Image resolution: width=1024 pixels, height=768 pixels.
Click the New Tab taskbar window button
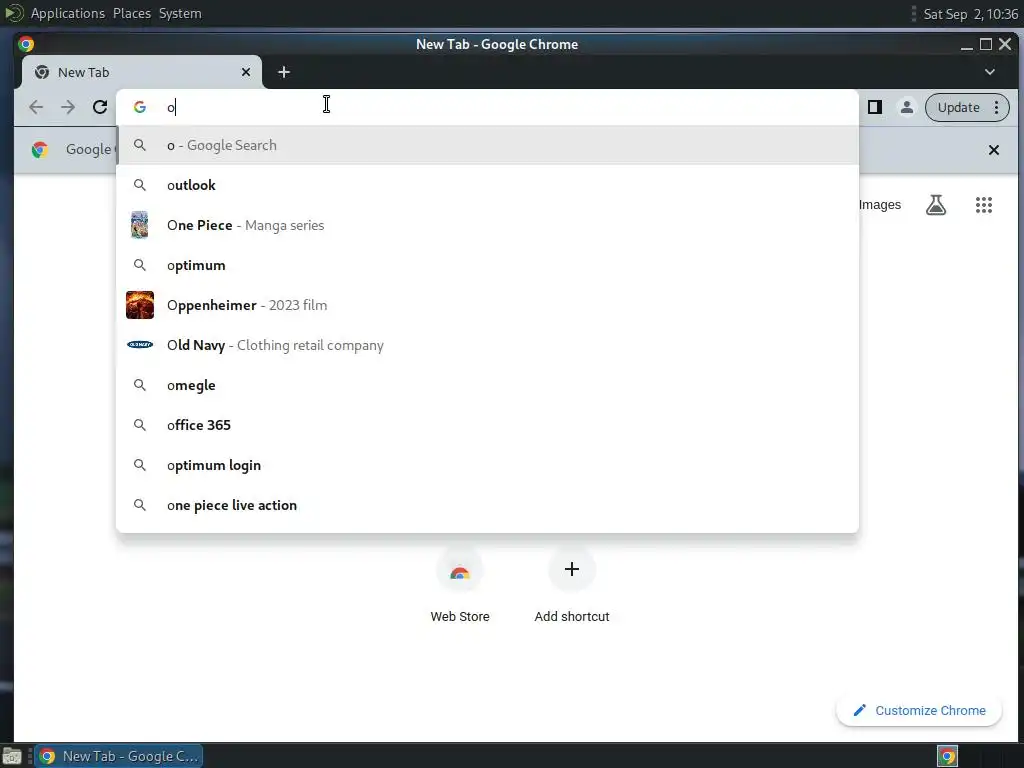point(119,756)
